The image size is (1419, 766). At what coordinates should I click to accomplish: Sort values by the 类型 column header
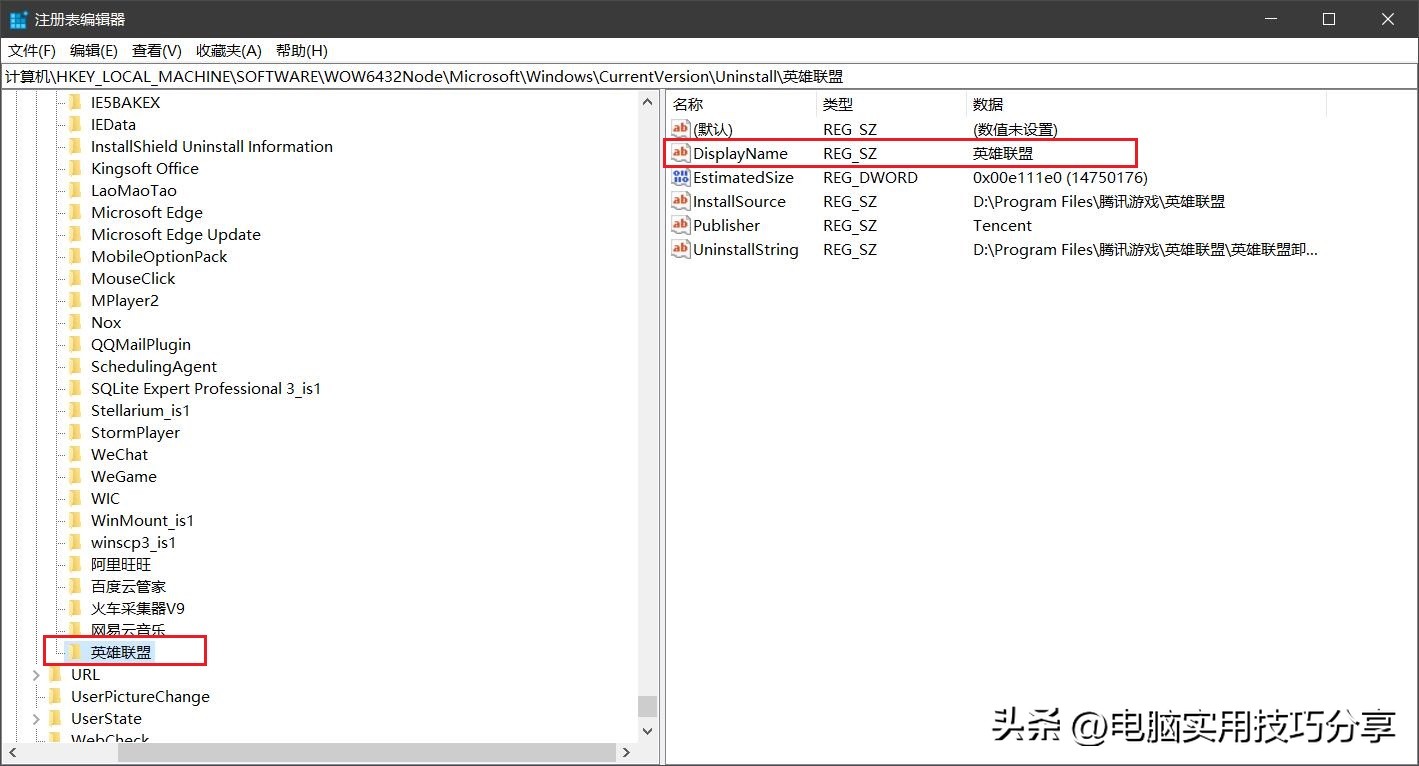[891, 104]
